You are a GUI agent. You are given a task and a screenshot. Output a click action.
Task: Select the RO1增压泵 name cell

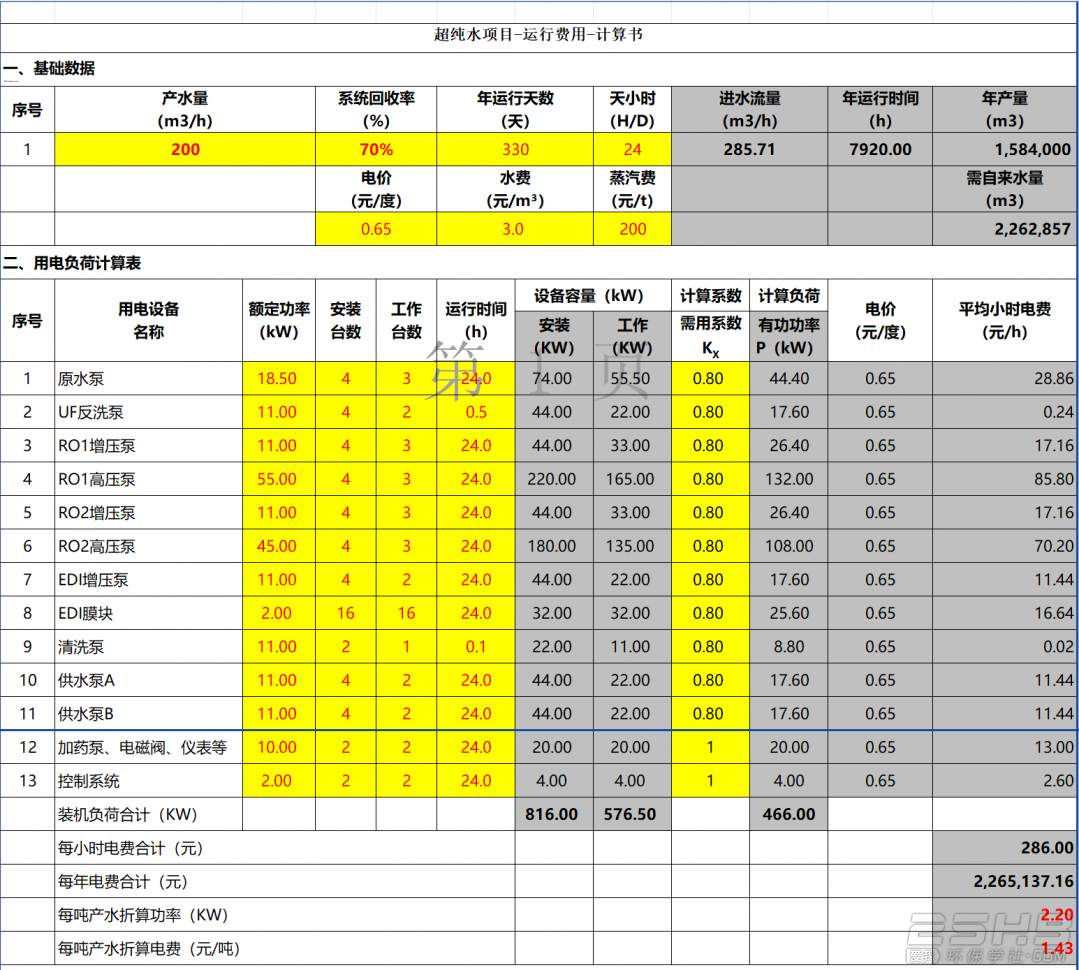tap(149, 446)
